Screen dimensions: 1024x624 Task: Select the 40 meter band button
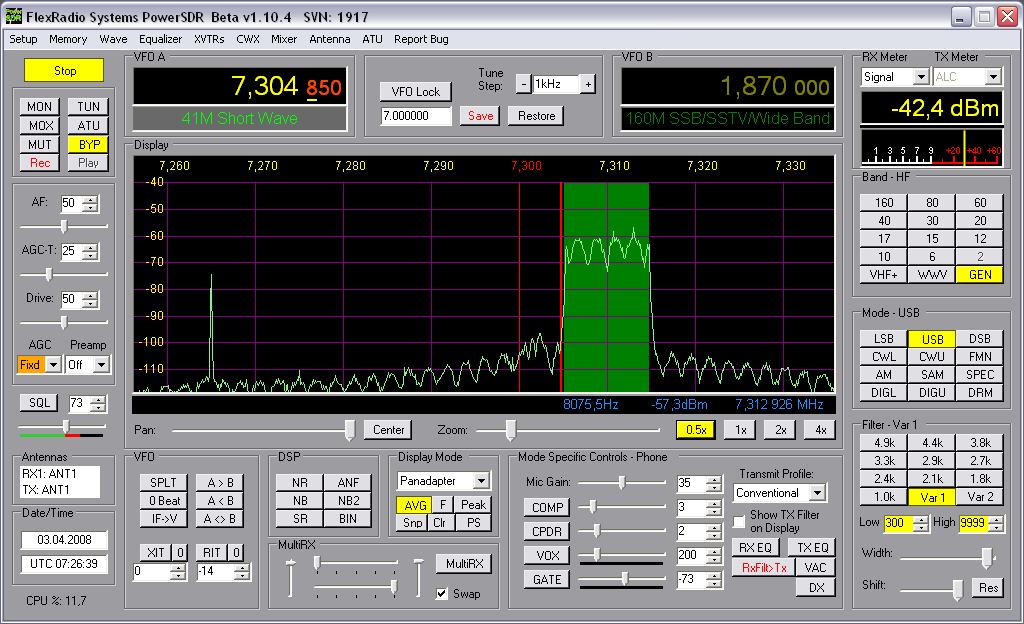point(884,221)
